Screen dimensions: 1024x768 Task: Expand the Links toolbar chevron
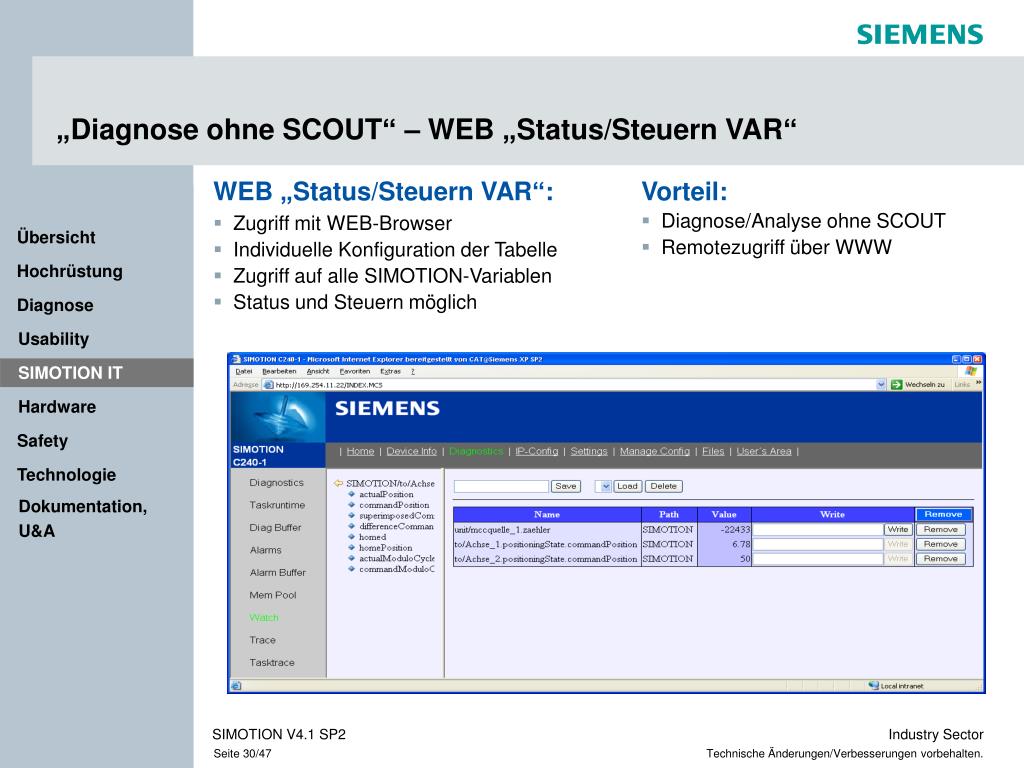(x=978, y=383)
